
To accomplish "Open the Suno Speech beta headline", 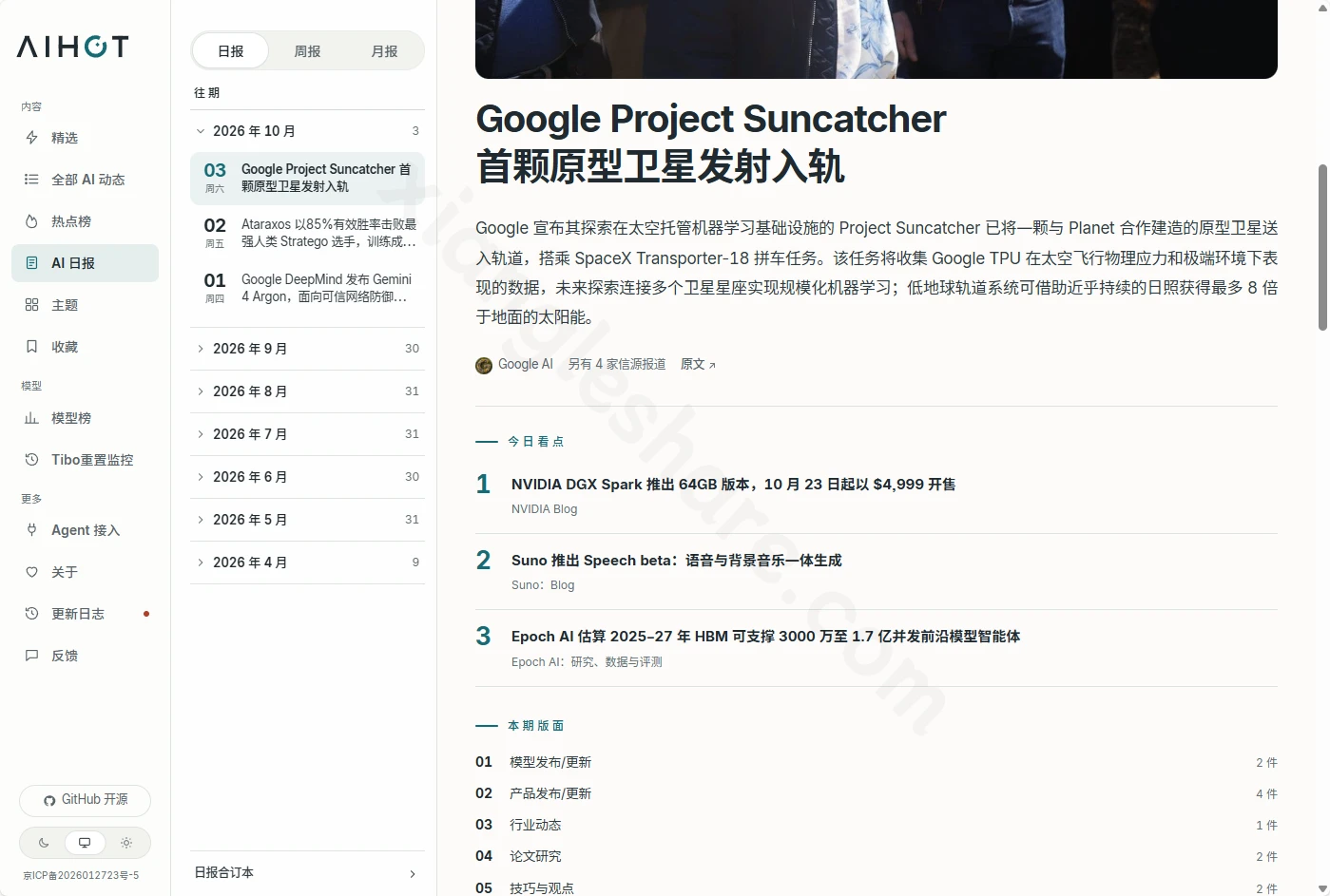I will click(x=676, y=561).
